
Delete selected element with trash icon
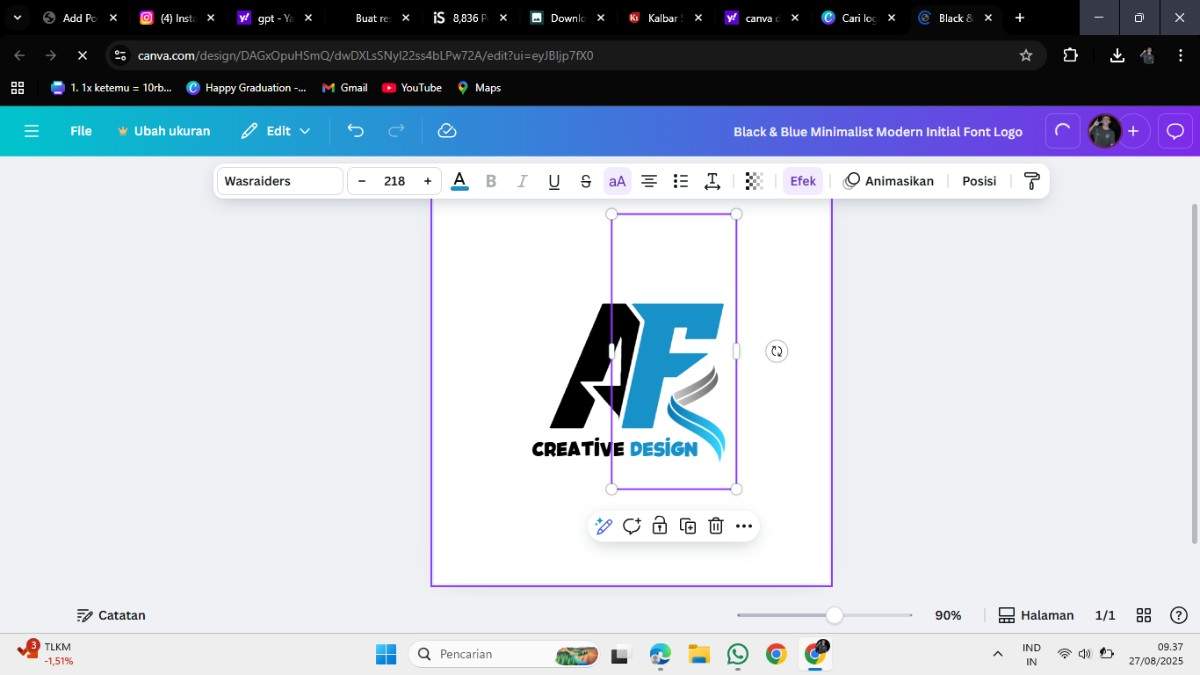pos(716,526)
